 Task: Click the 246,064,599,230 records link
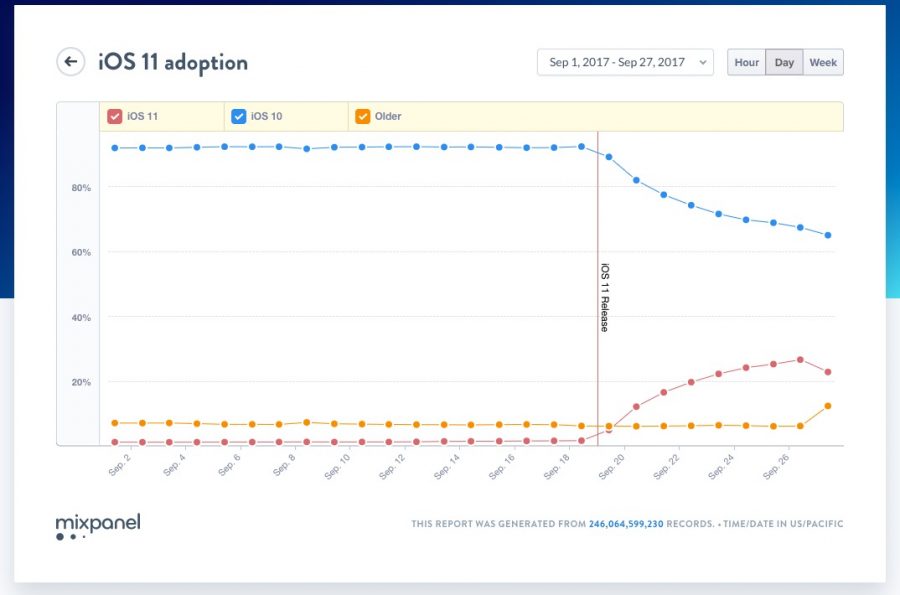pyautogui.click(x=639, y=523)
